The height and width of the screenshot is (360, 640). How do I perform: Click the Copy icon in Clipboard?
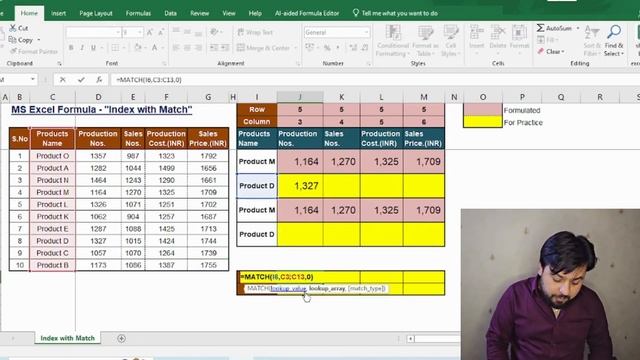(13, 40)
